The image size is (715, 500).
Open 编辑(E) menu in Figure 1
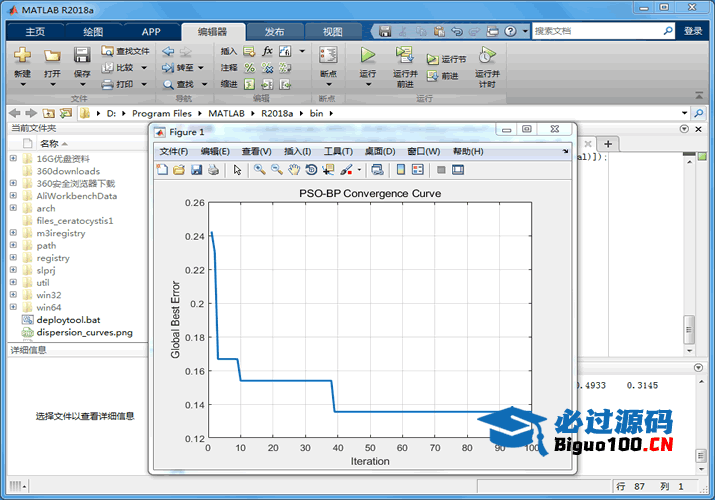[215, 151]
